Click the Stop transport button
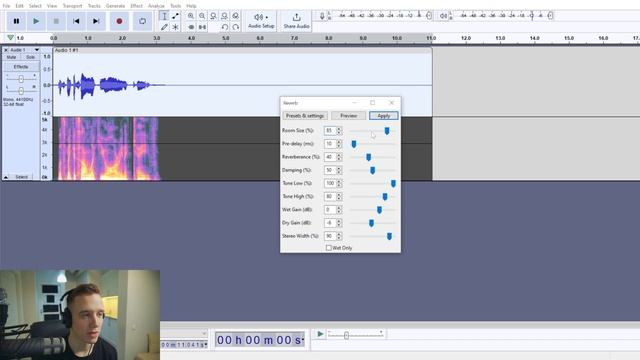The height and width of the screenshot is (360, 640). (x=56, y=21)
